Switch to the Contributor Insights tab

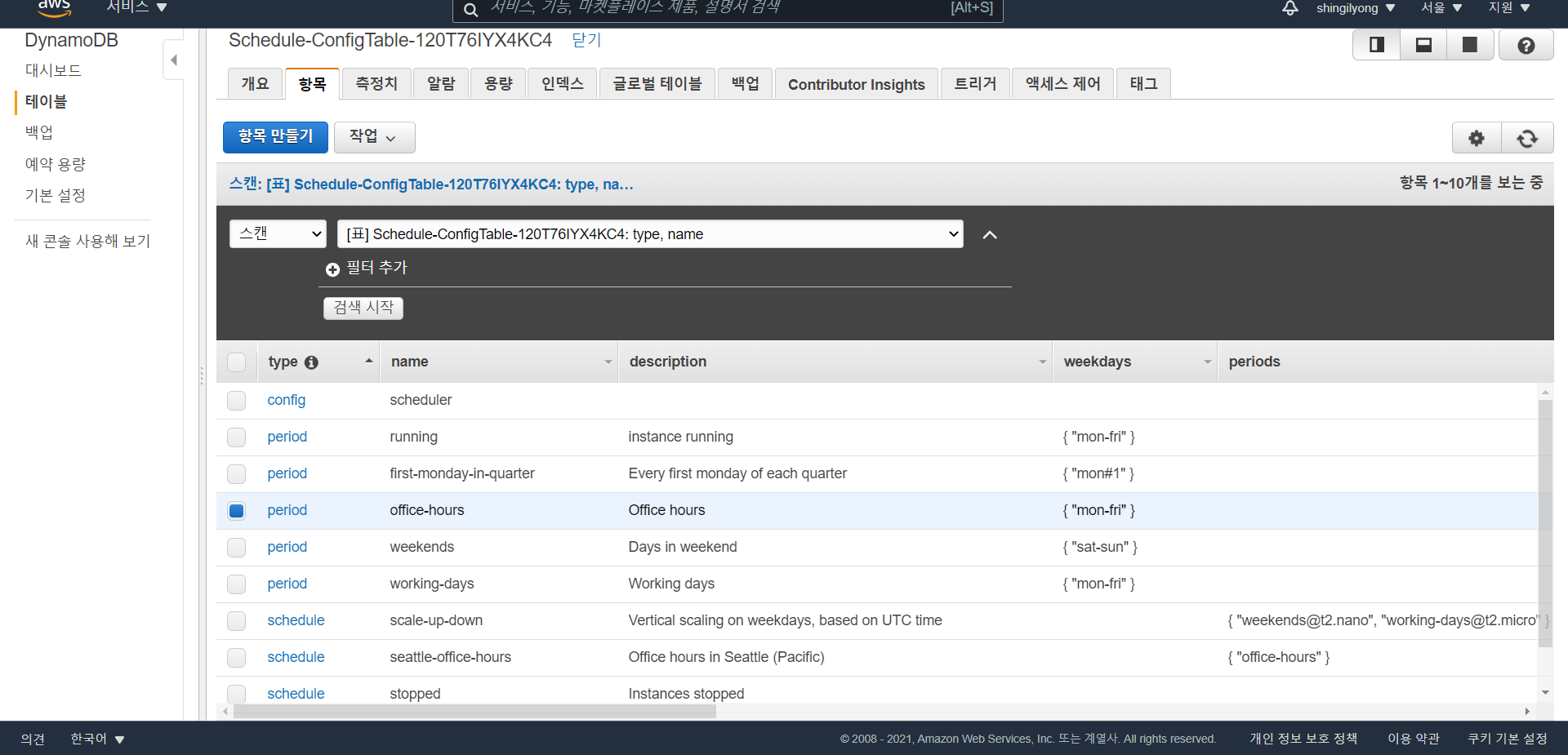[856, 84]
